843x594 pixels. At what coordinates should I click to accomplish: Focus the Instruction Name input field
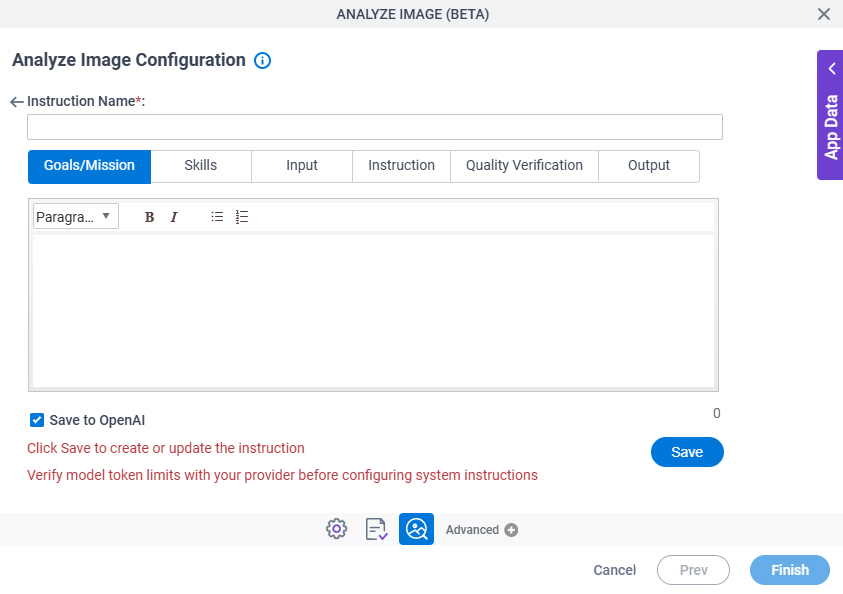[x=375, y=127]
